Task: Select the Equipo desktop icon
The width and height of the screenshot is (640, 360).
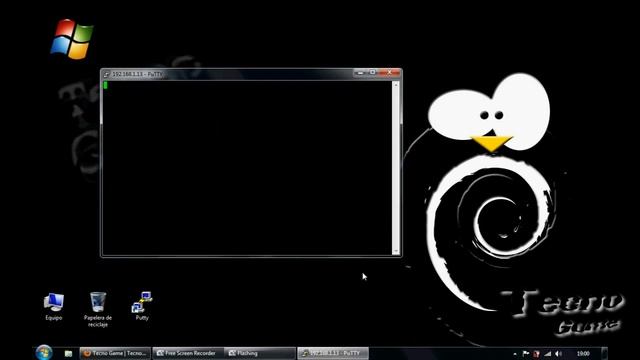Action: [x=53, y=307]
